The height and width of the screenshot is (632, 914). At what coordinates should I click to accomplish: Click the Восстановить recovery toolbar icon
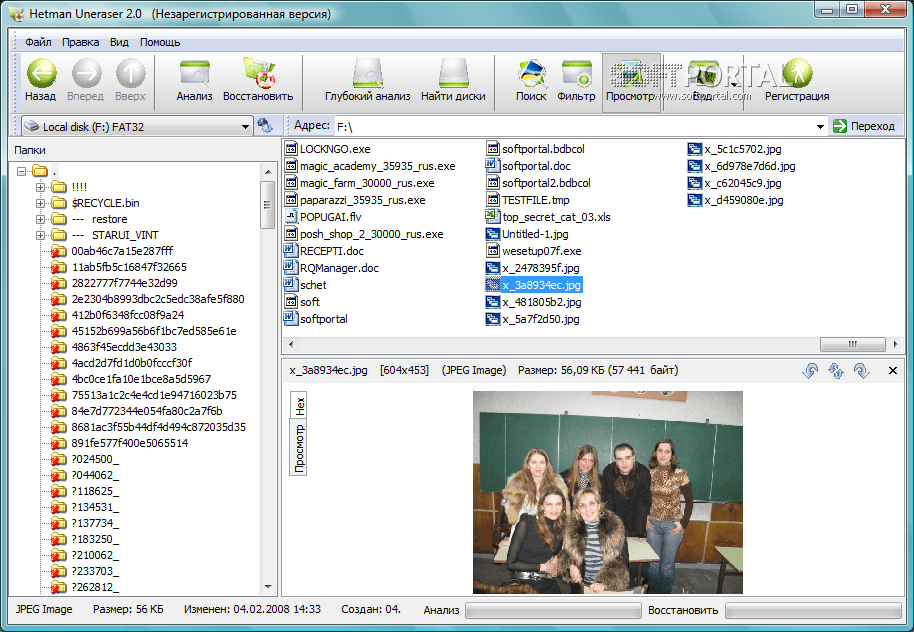pos(258,73)
